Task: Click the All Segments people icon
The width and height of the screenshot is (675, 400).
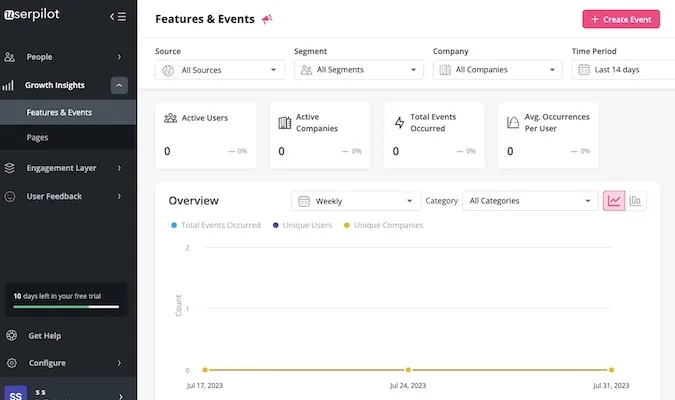Action: (x=306, y=70)
